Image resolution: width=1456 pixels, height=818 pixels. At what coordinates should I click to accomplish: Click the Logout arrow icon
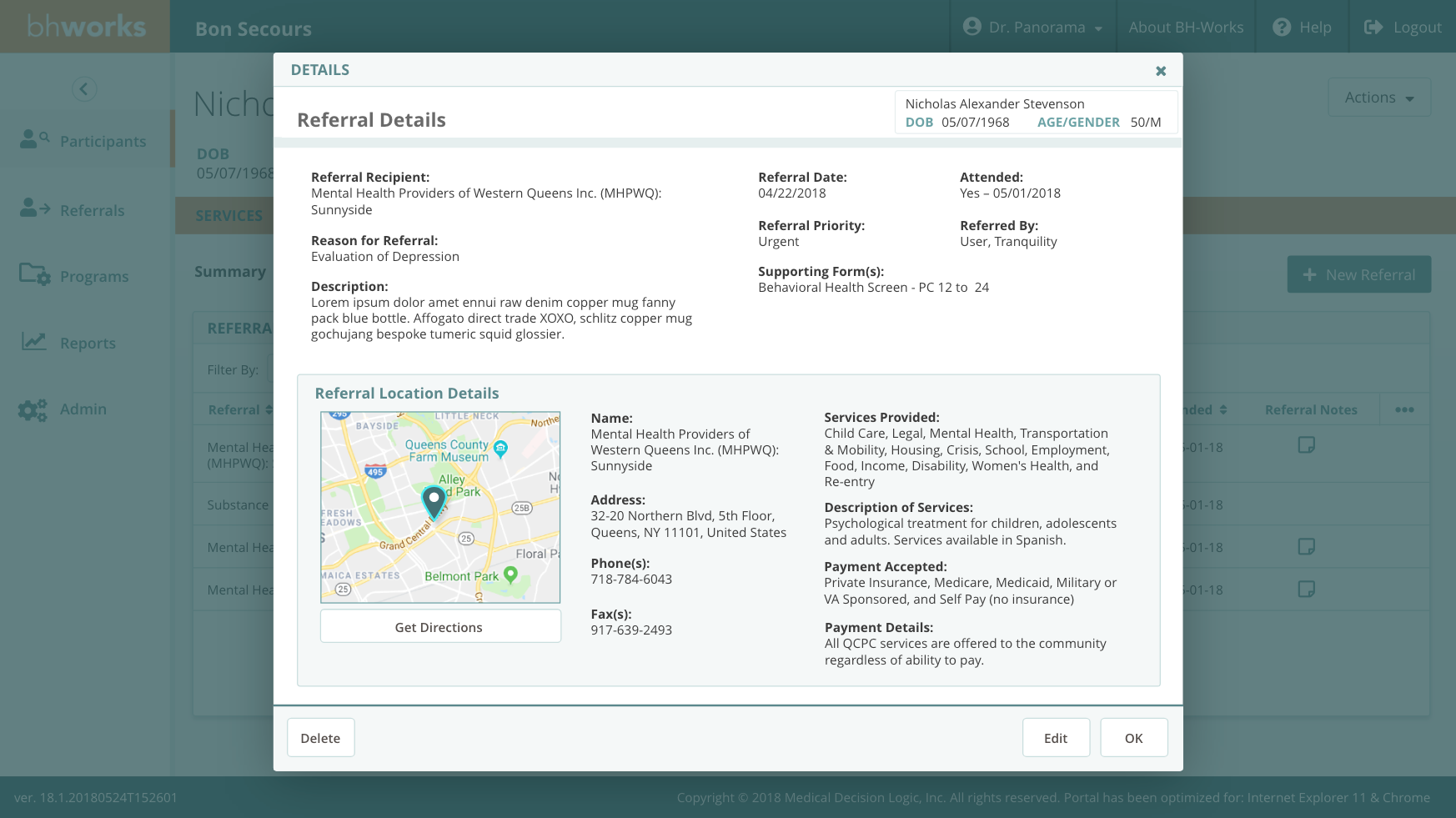click(x=1373, y=27)
